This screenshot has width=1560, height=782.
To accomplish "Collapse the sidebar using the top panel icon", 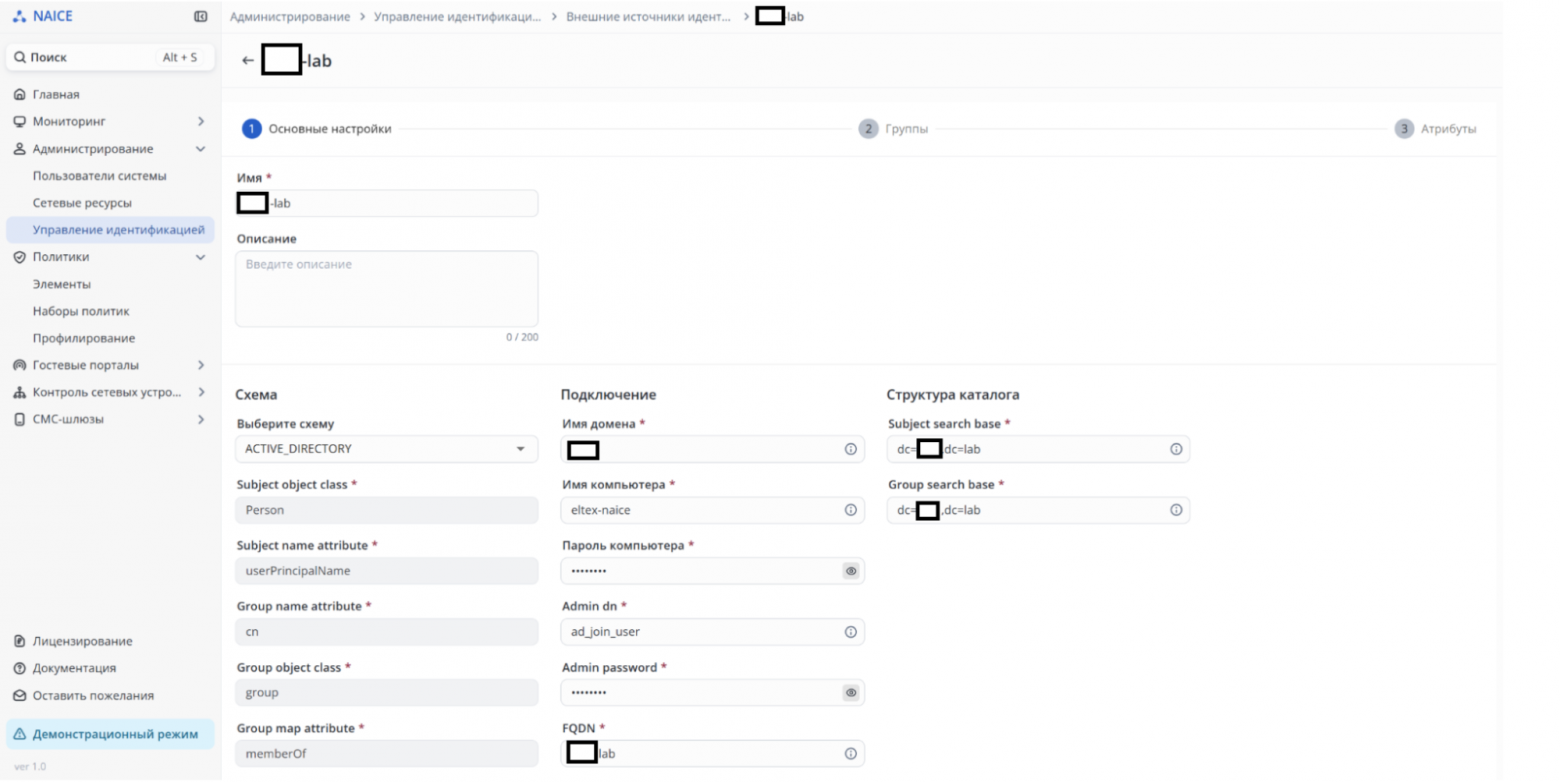I will click(201, 17).
